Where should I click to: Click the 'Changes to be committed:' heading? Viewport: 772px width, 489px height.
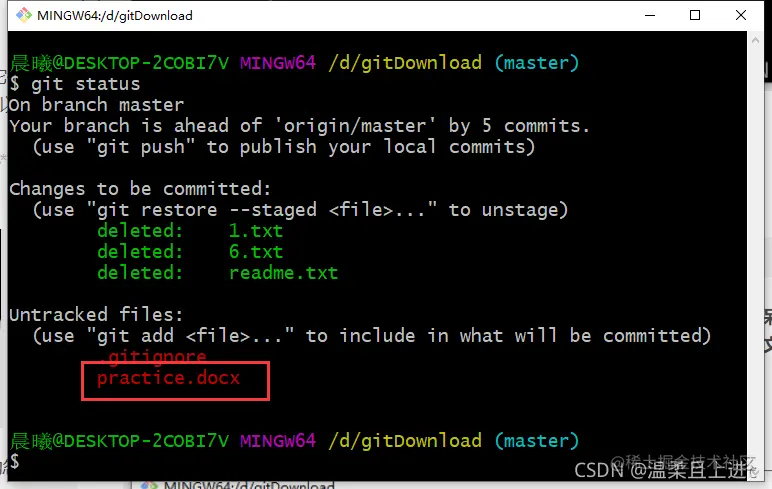pyautogui.click(x=140, y=189)
